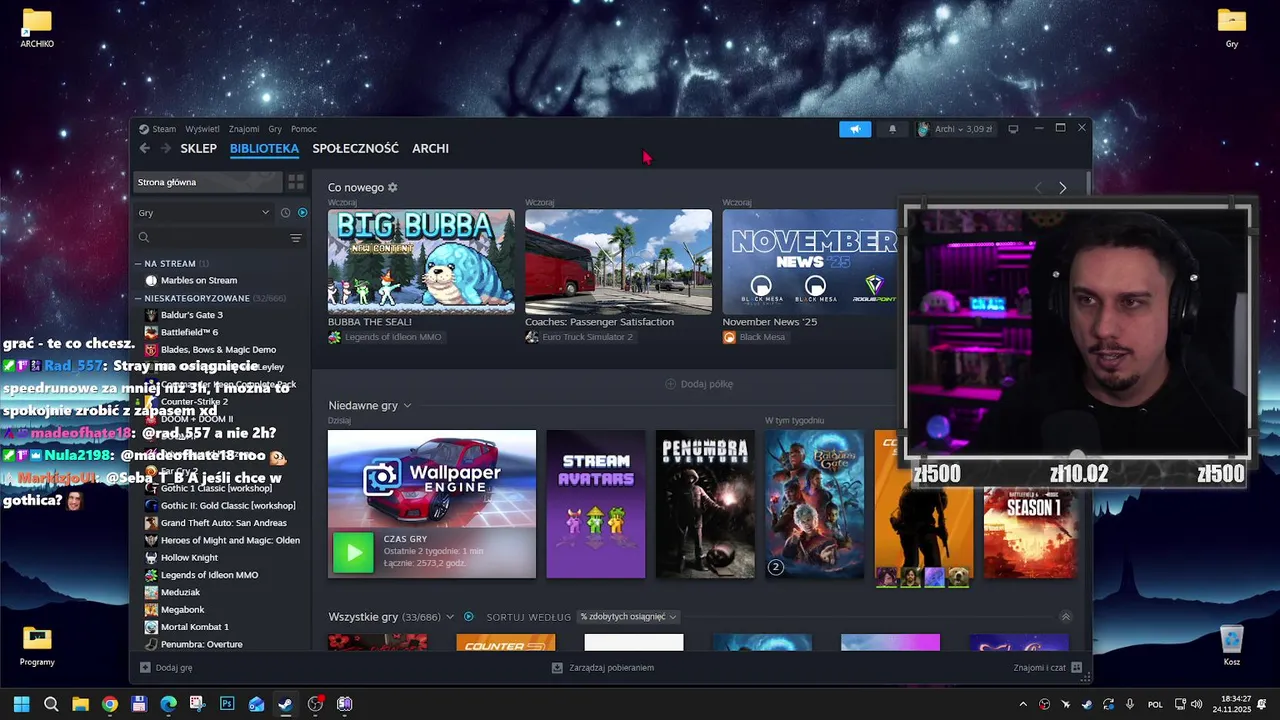The height and width of the screenshot is (720, 1280).
Task: Switch Steam to Big Picture mode icon
Action: tap(1013, 129)
